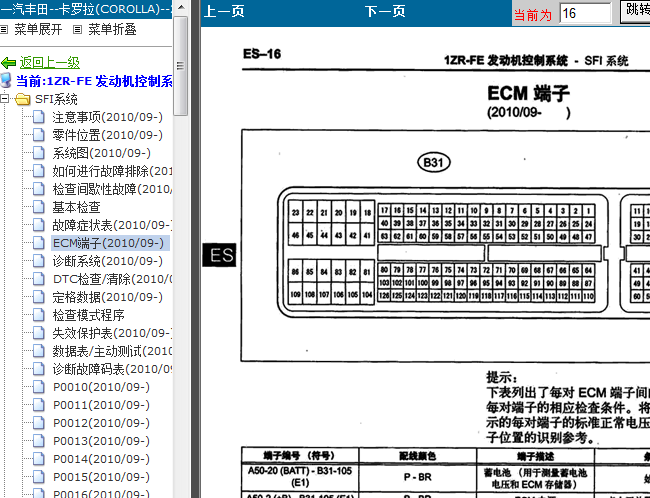Click the B31 connector label
The width and height of the screenshot is (650, 498).
tap(434, 162)
